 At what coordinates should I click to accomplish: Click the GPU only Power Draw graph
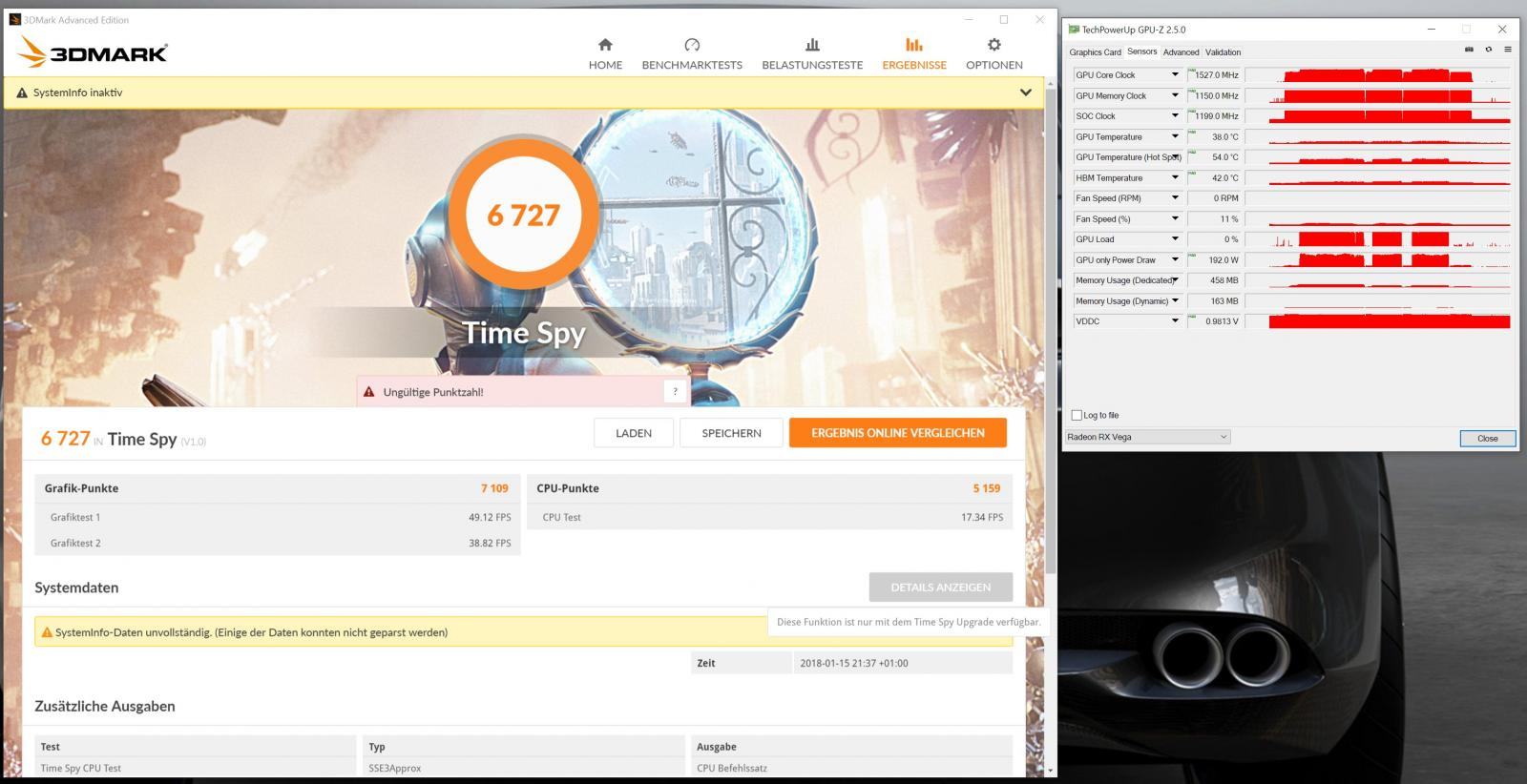[1378, 259]
